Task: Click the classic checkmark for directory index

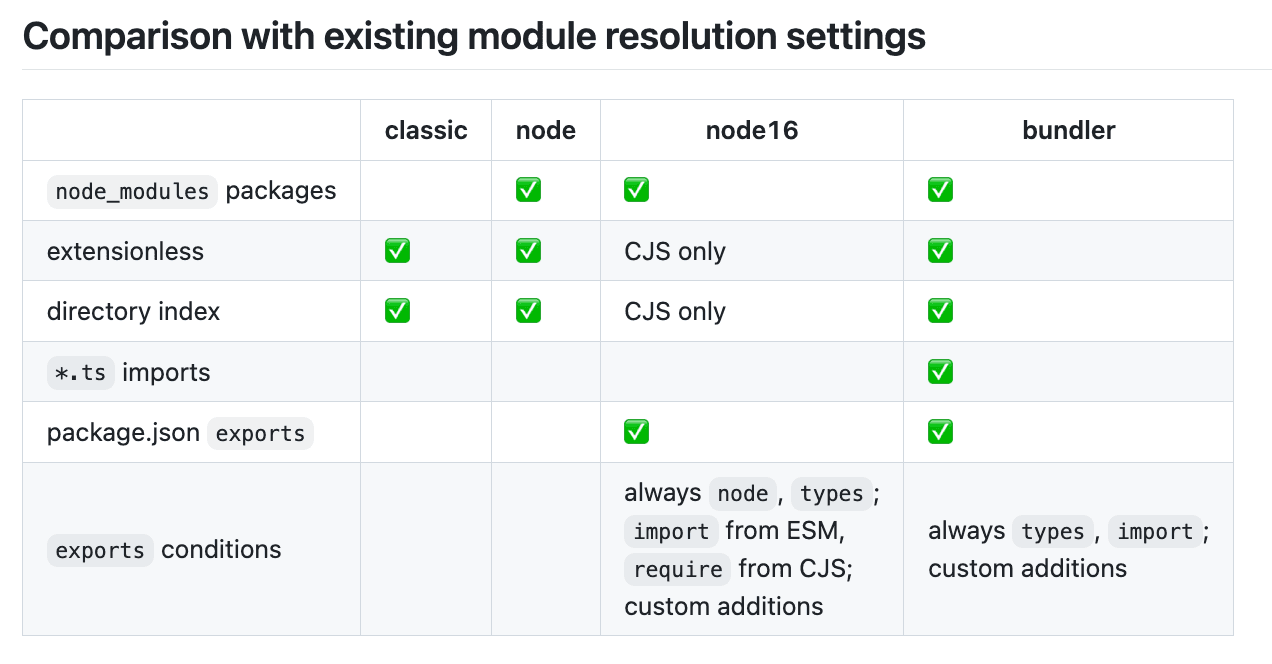Action: 397,311
